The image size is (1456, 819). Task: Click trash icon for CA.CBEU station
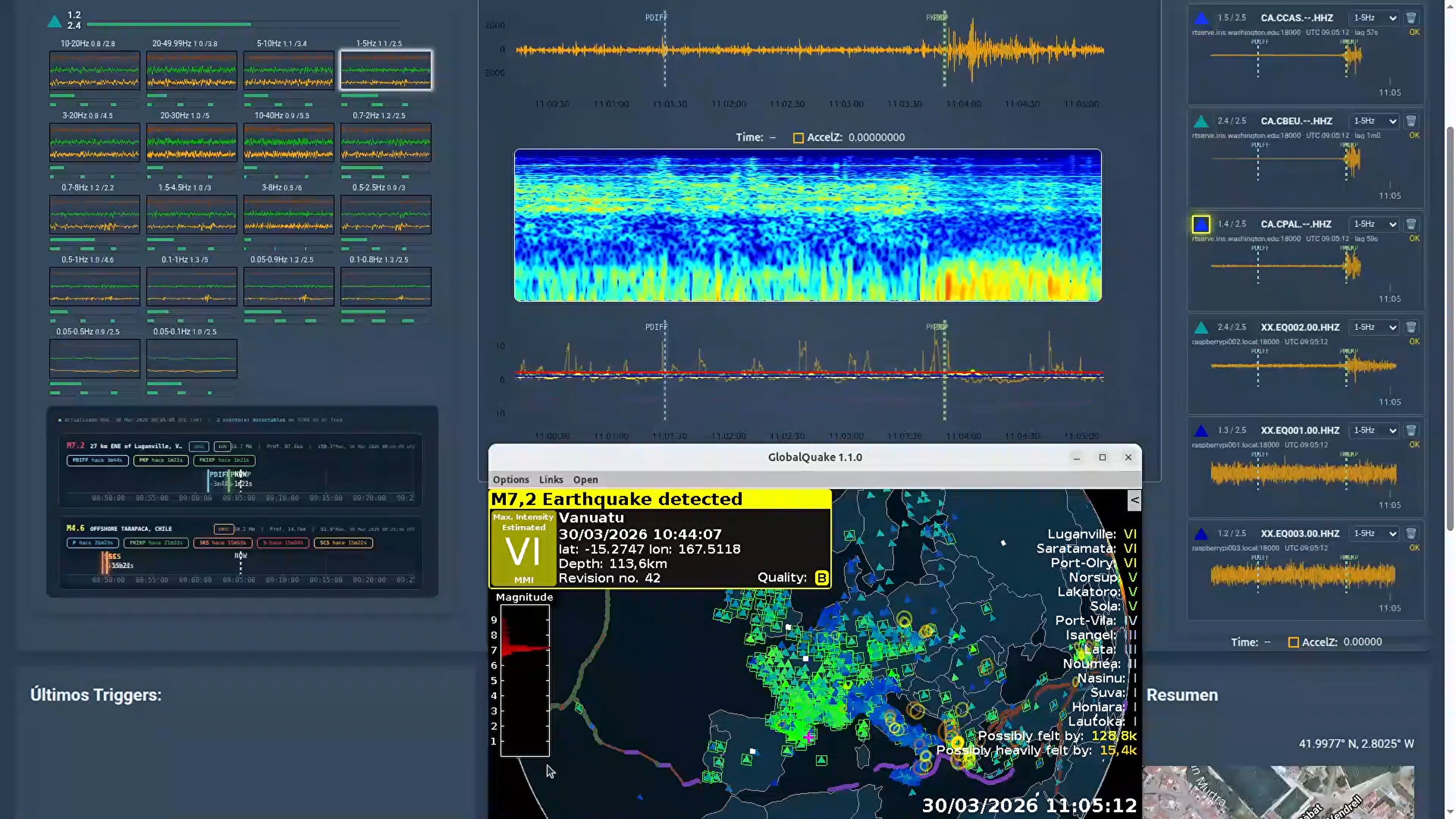(x=1411, y=121)
